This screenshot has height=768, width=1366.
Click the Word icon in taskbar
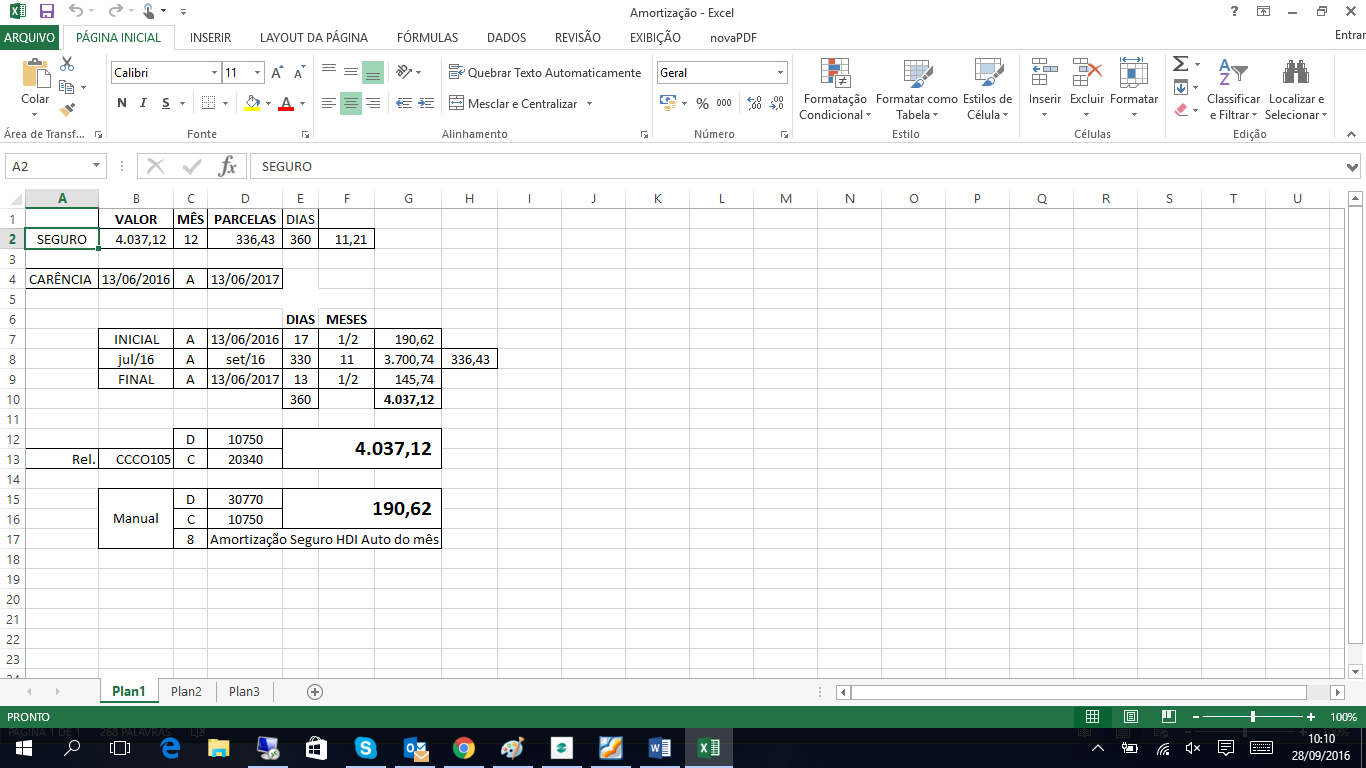click(659, 748)
